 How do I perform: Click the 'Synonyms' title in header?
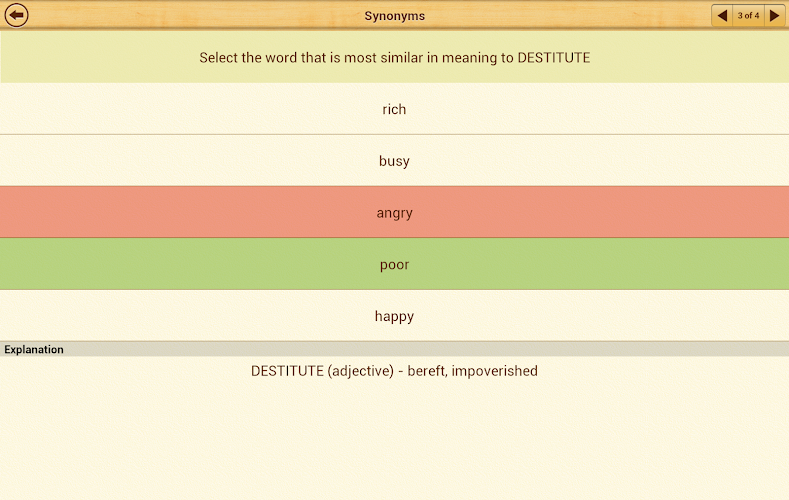(x=394, y=16)
